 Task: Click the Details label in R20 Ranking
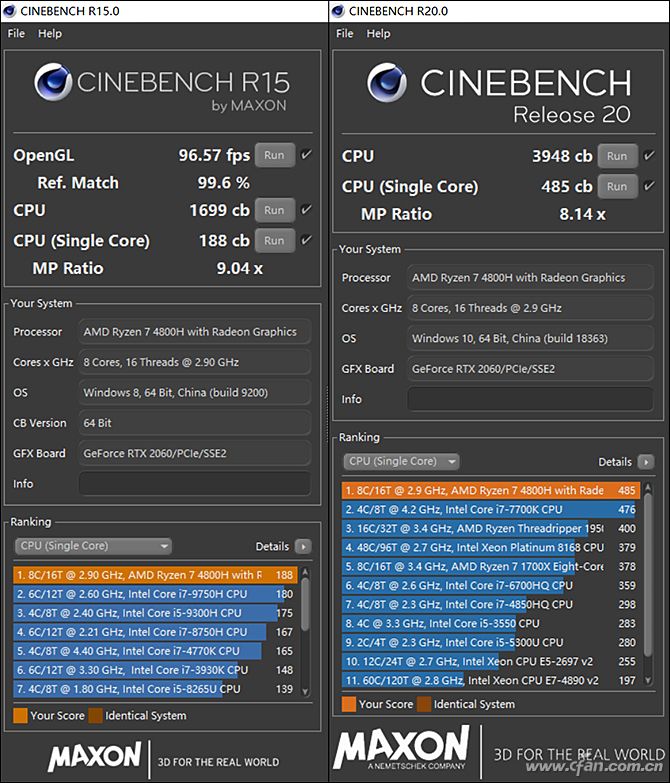pos(615,462)
